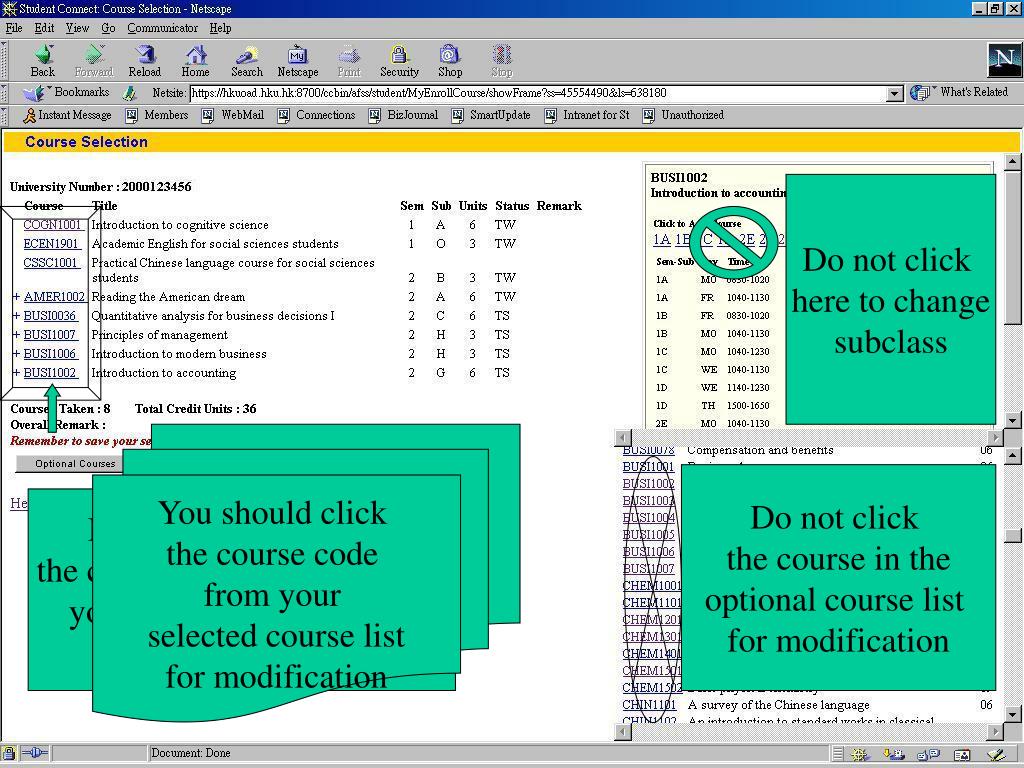Screen dimensions: 1024x768
Task: Click the Netsite URL address field
Action: pyautogui.click(x=538, y=93)
